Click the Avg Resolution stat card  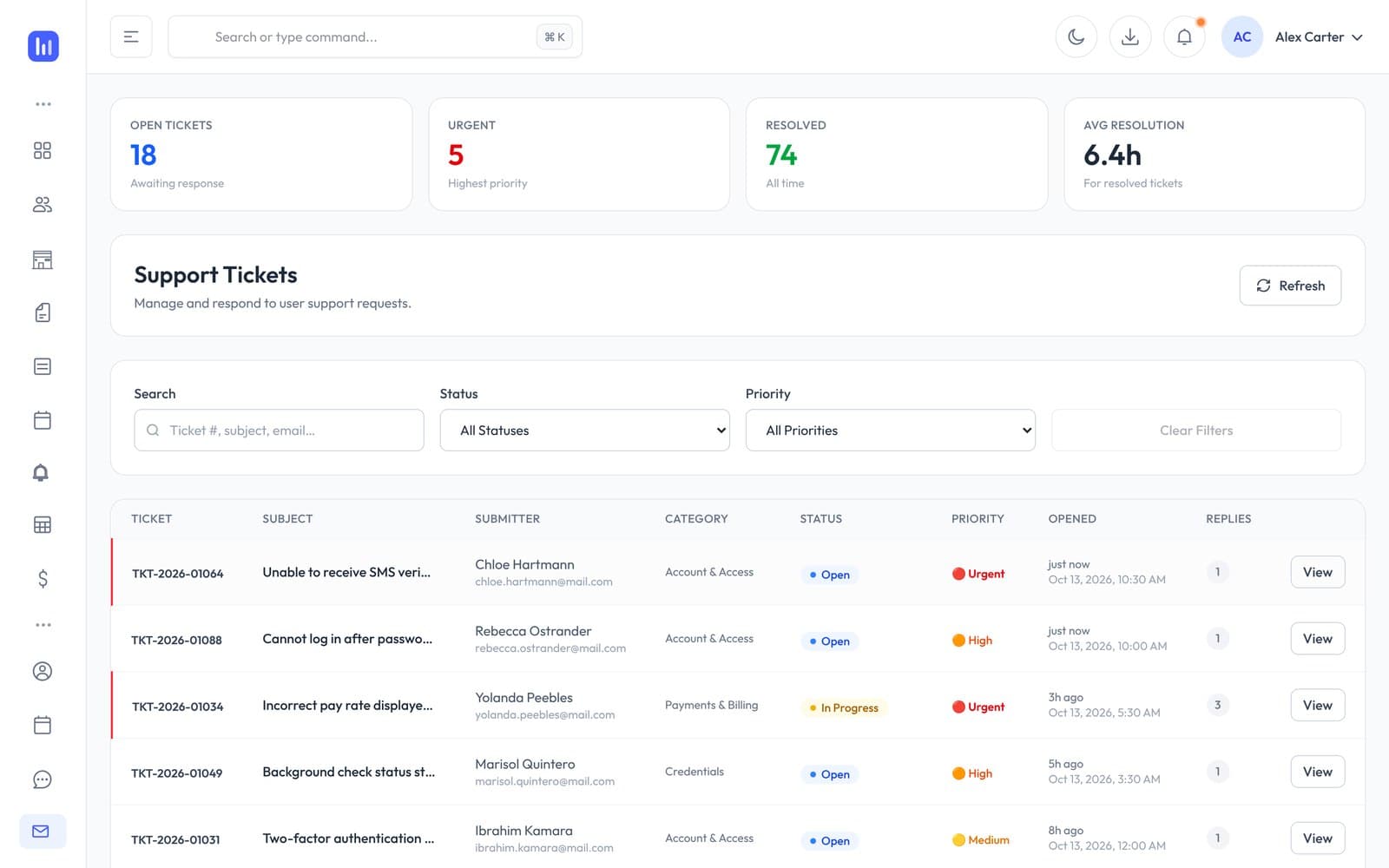pyautogui.click(x=1215, y=154)
